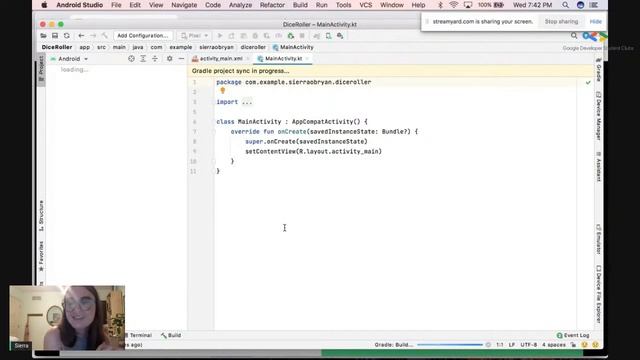Toggle the Device File Explorer side window
The width and height of the screenshot is (640, 360).
click(599, 294)
